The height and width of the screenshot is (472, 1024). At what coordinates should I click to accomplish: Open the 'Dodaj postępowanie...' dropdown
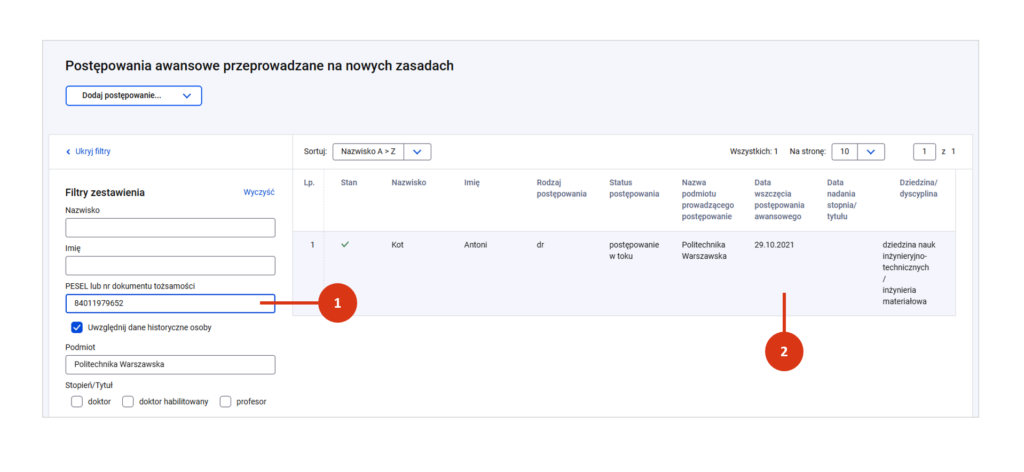click(x=134, y=96)
